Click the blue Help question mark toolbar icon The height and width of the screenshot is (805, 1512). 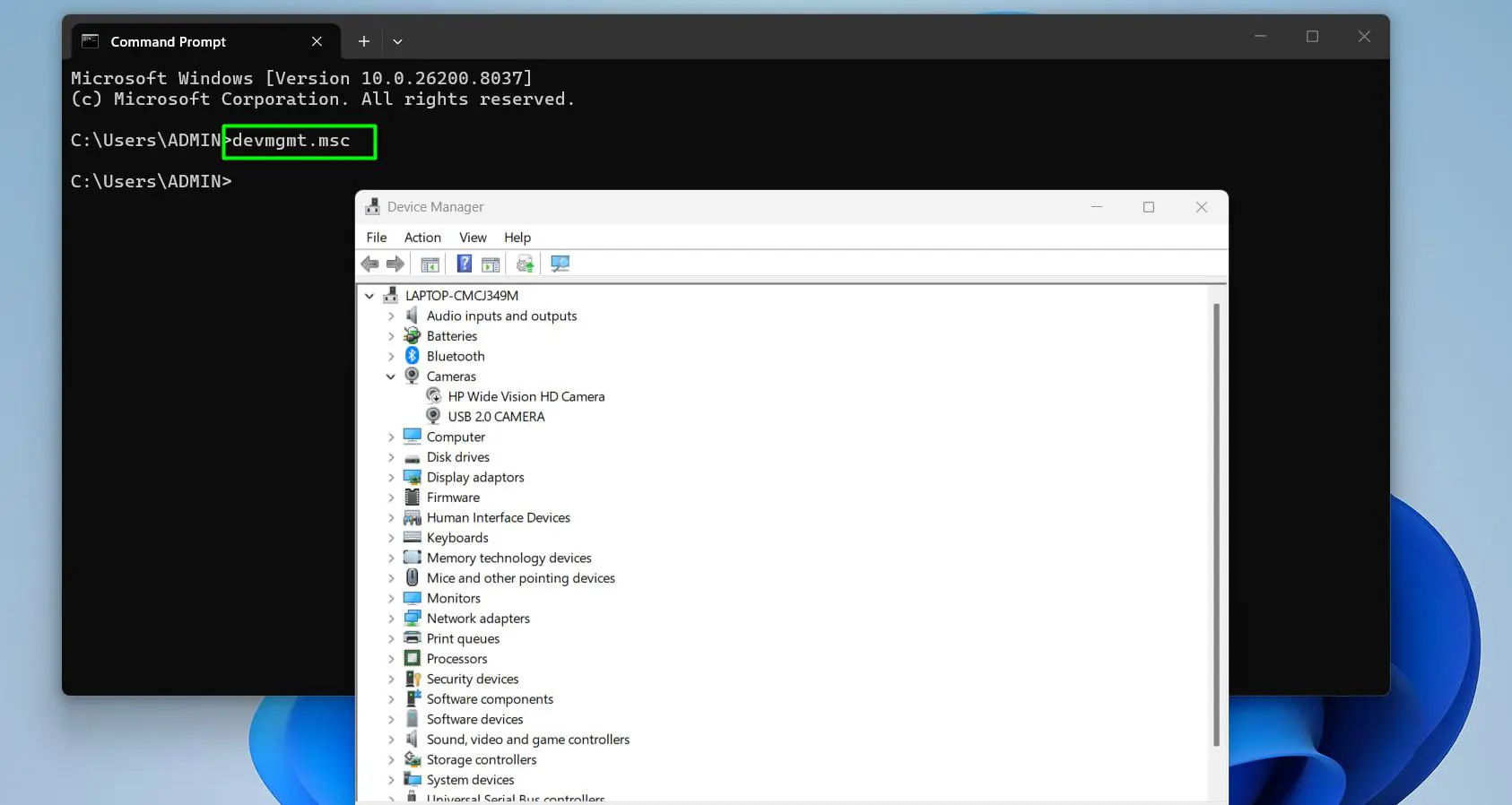tap(464, 264)
